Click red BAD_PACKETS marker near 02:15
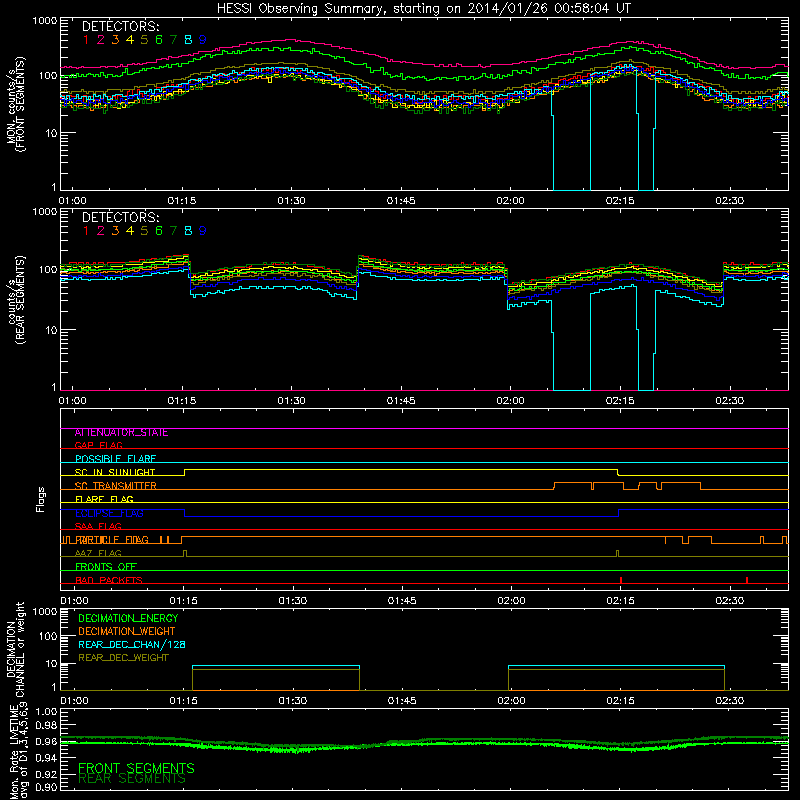 click(x=621, y=580)
